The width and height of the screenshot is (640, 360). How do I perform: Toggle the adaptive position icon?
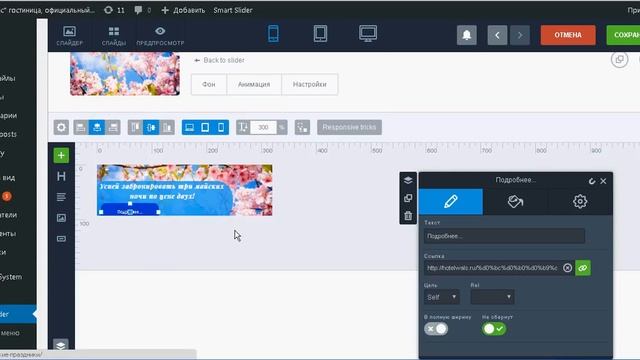click(302, 127)
